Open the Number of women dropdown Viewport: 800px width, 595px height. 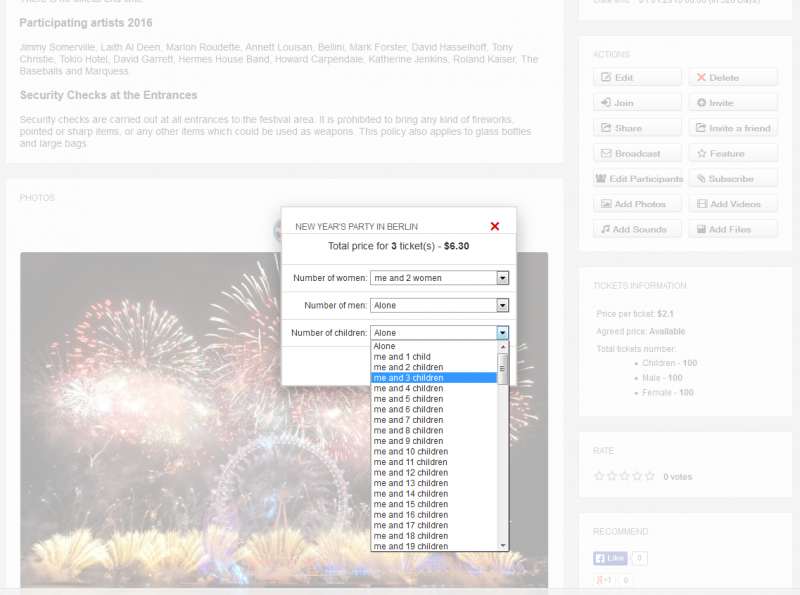[x=439, y=278]
